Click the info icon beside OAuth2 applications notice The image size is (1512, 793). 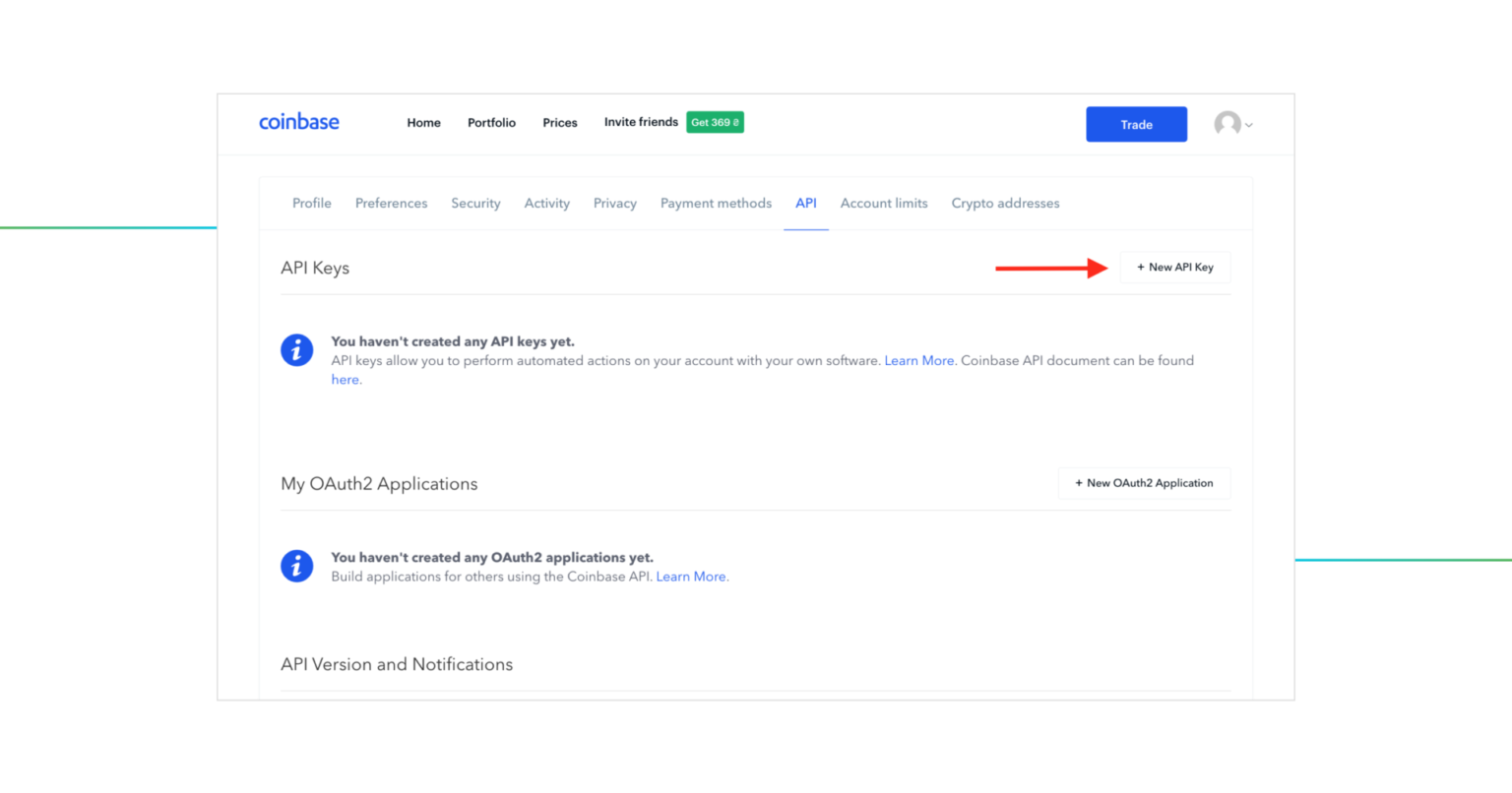click(x=296, y=566)
